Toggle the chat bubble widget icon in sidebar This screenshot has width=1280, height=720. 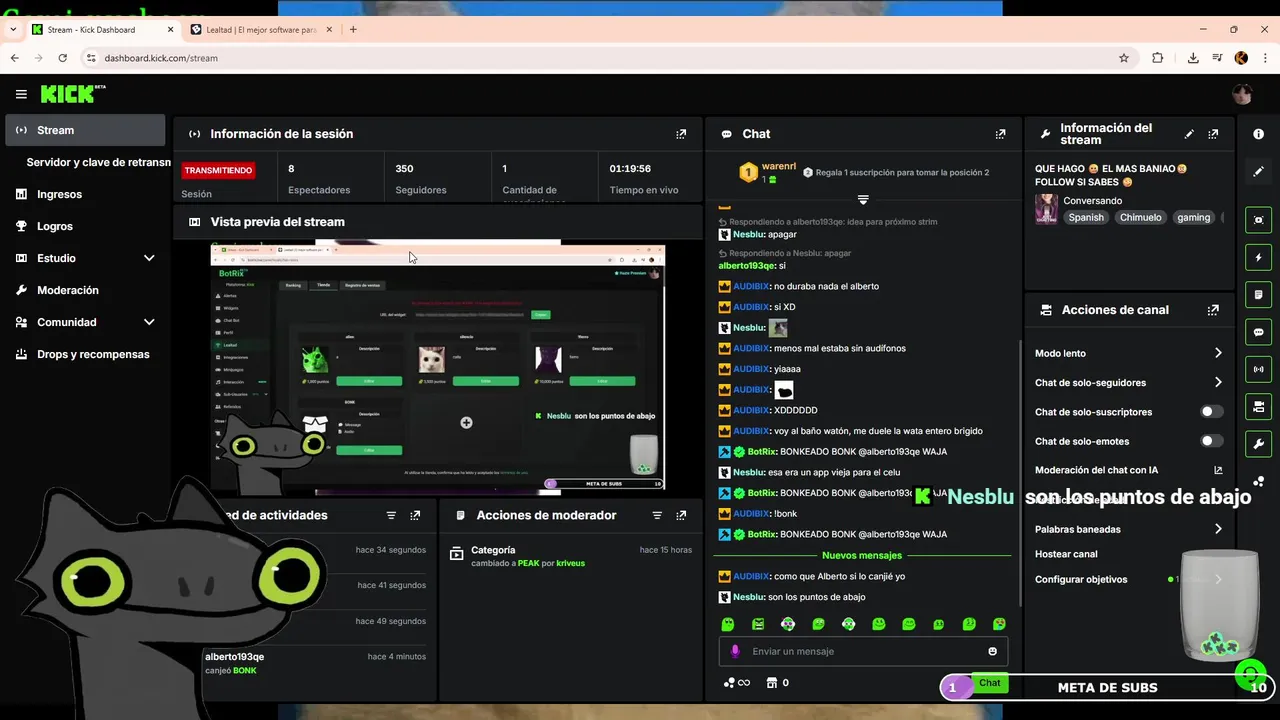click(x=1258, y=332)
